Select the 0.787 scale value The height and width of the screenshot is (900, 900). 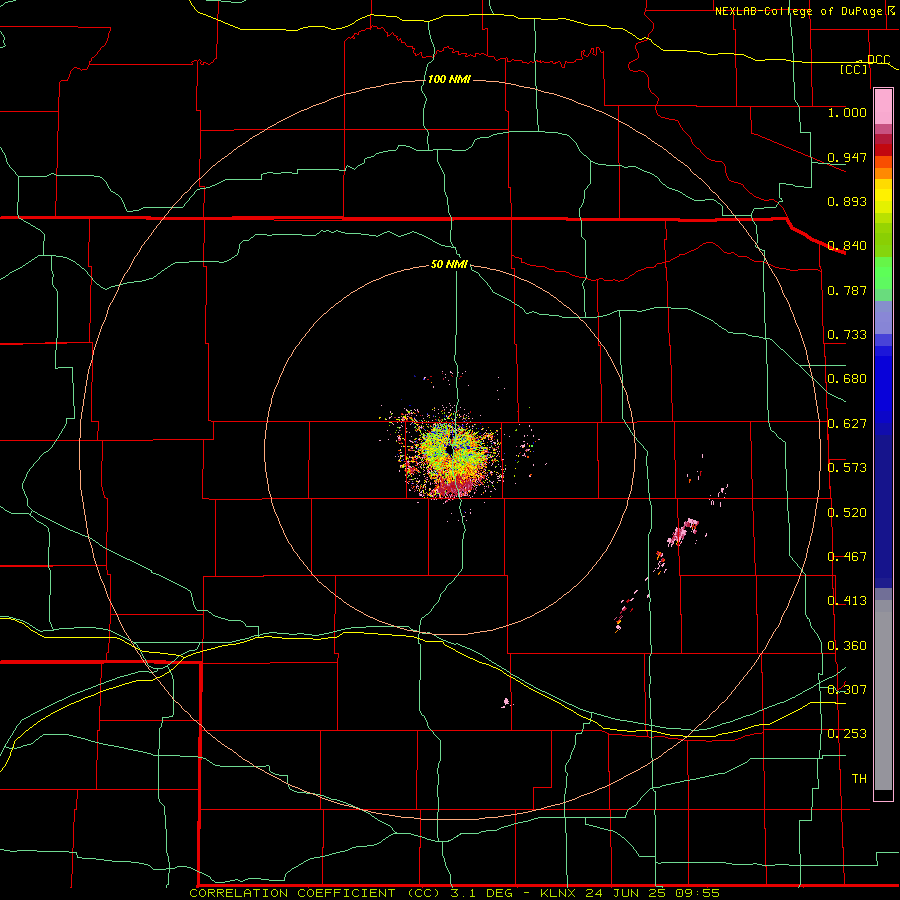coord(847,290)
